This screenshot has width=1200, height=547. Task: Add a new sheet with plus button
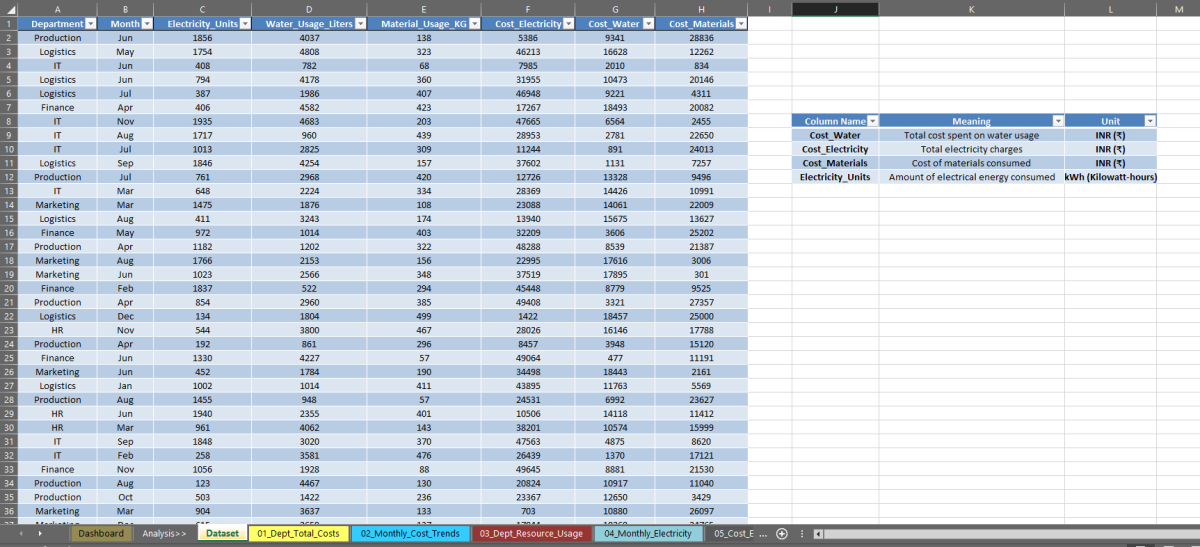click(782, 534)
